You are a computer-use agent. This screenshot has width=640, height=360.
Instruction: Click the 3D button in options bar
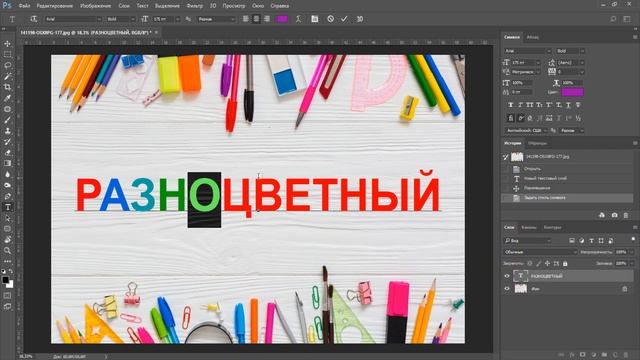click(x=360, y=19)
